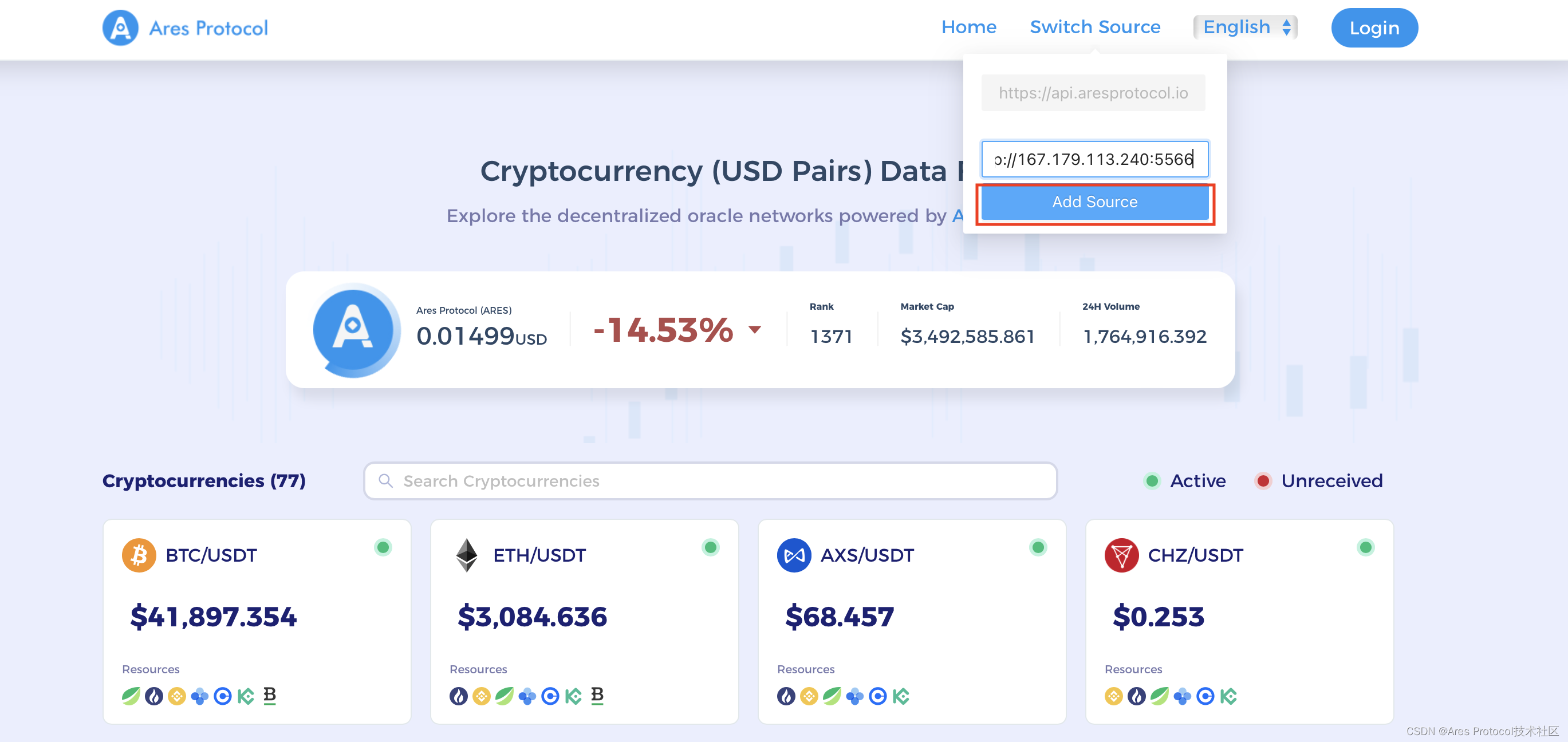Click Huobi flame icon under BTC/USDT resources

click(154, 696)
